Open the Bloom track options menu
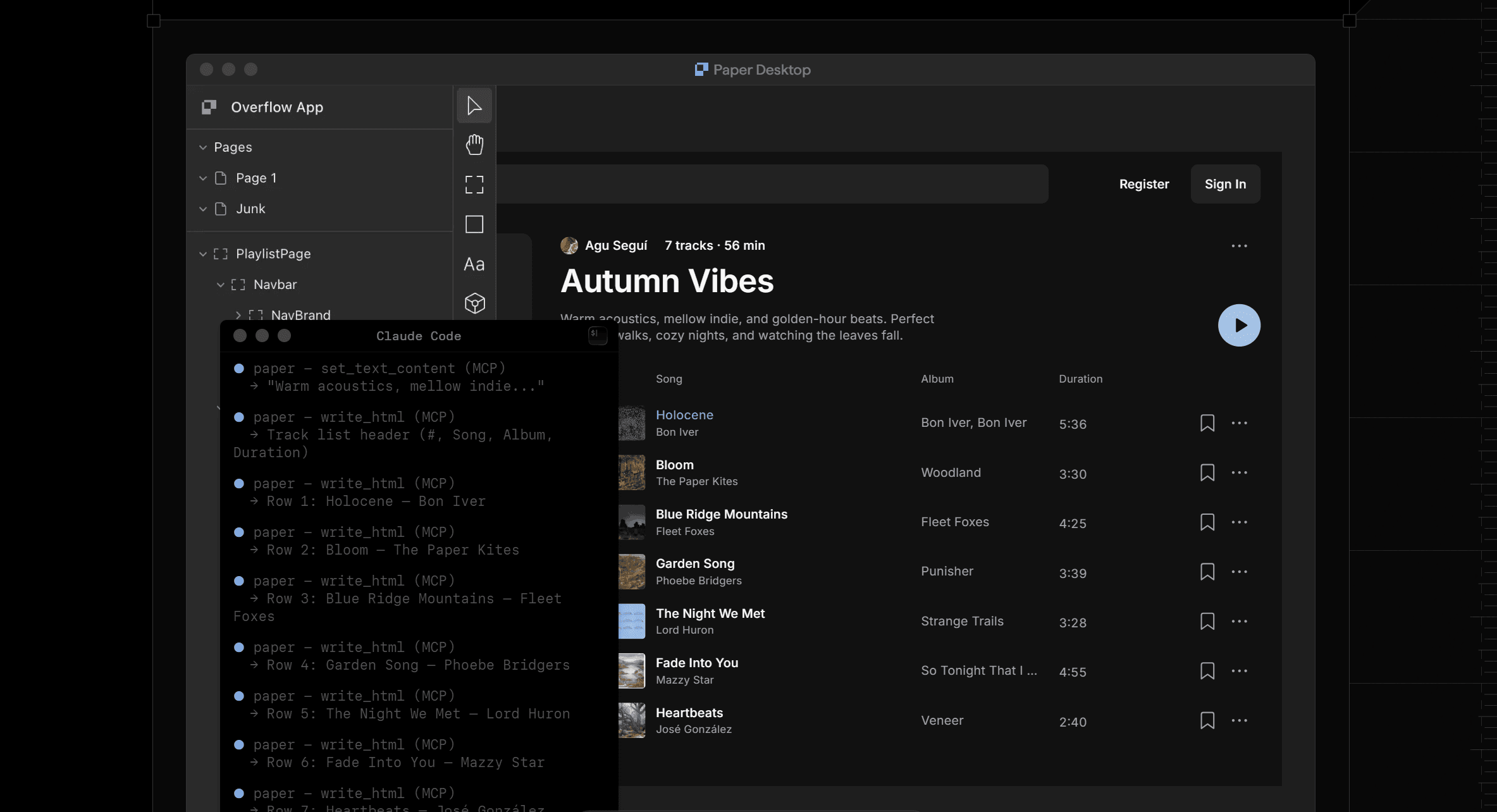Screen dimensions: 1497x812 (x=1239, y=472)
